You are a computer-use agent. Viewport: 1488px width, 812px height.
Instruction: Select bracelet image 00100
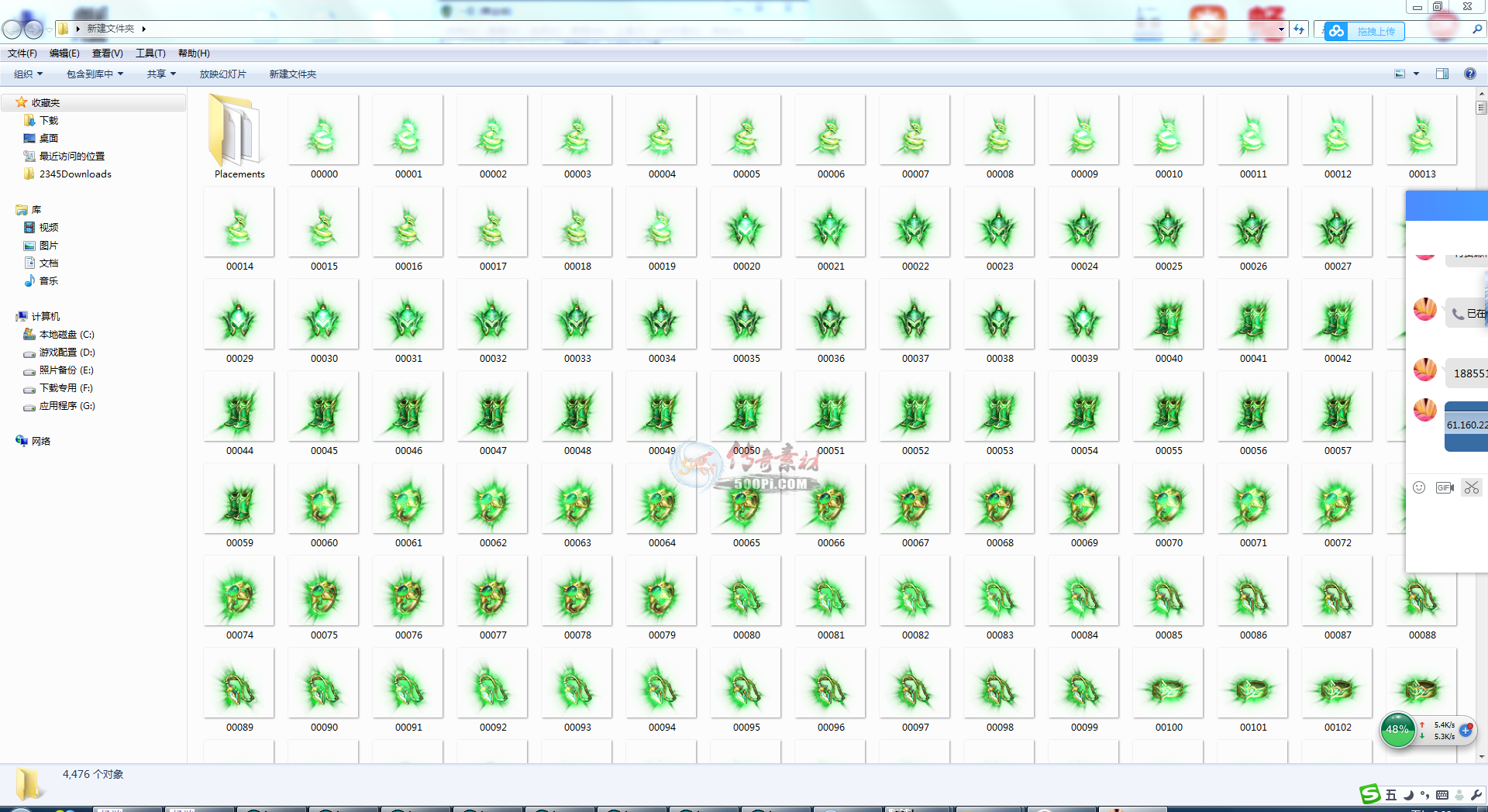[1169, 690]
